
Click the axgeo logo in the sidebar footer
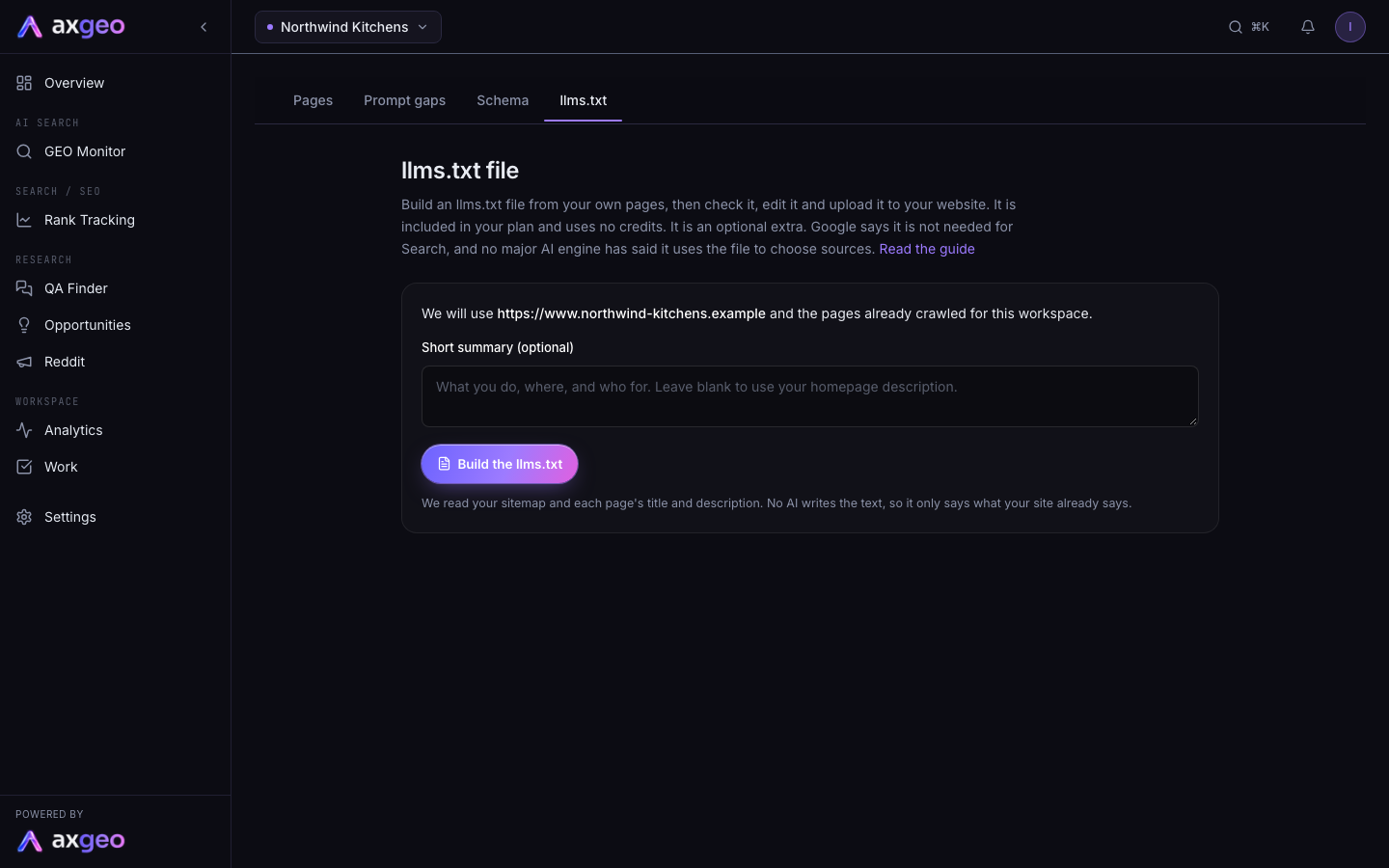coord(71,841)
